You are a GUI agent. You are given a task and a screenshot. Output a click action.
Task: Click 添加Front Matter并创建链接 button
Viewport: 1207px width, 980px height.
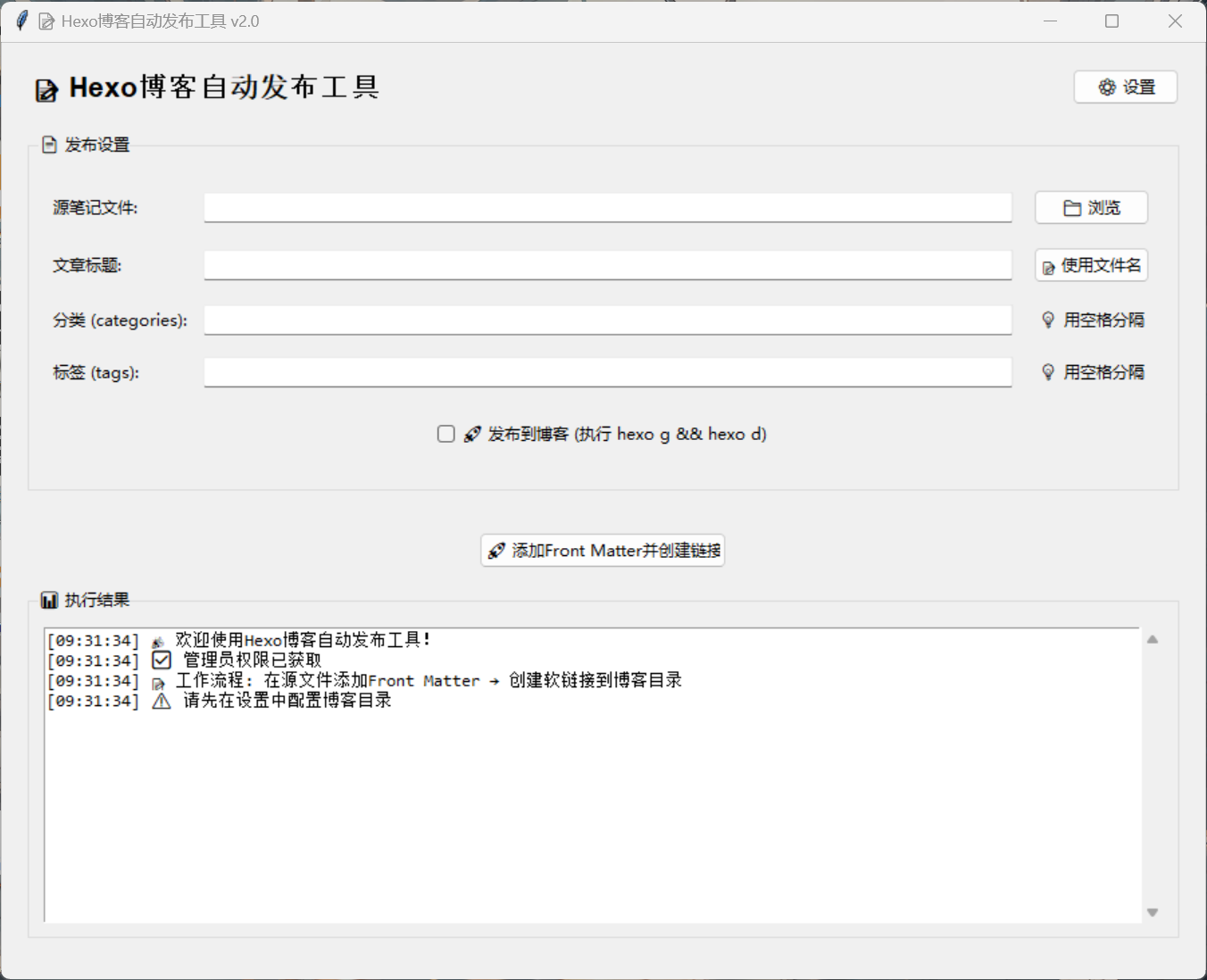(603, 551)
